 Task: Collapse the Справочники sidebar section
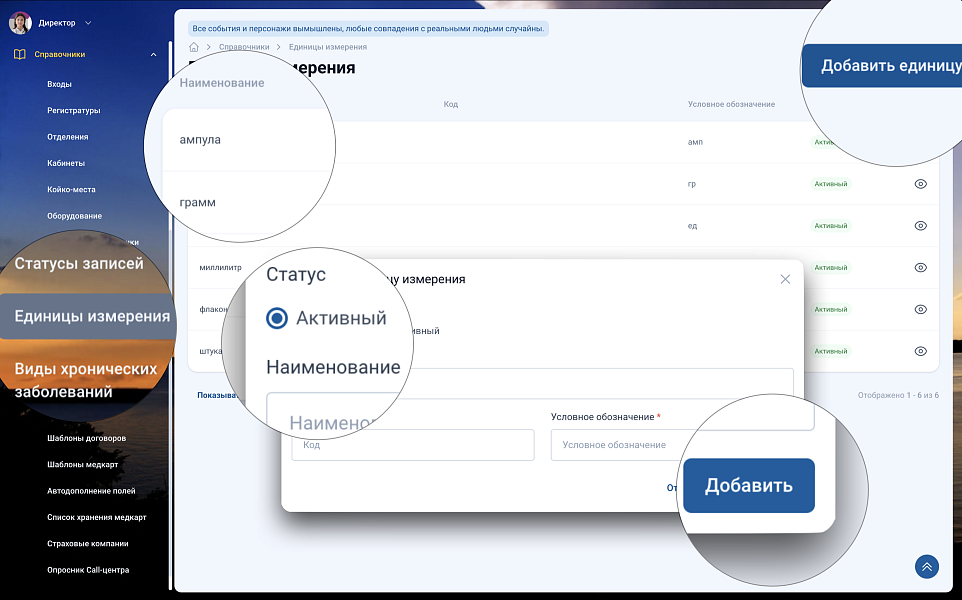(x=153, y=55)
